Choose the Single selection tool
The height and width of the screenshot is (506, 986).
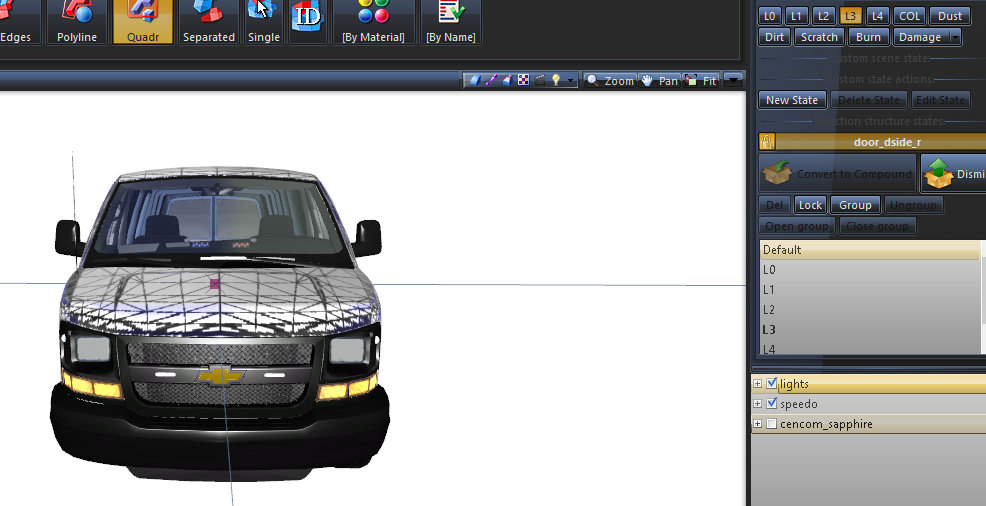(263, 22)
